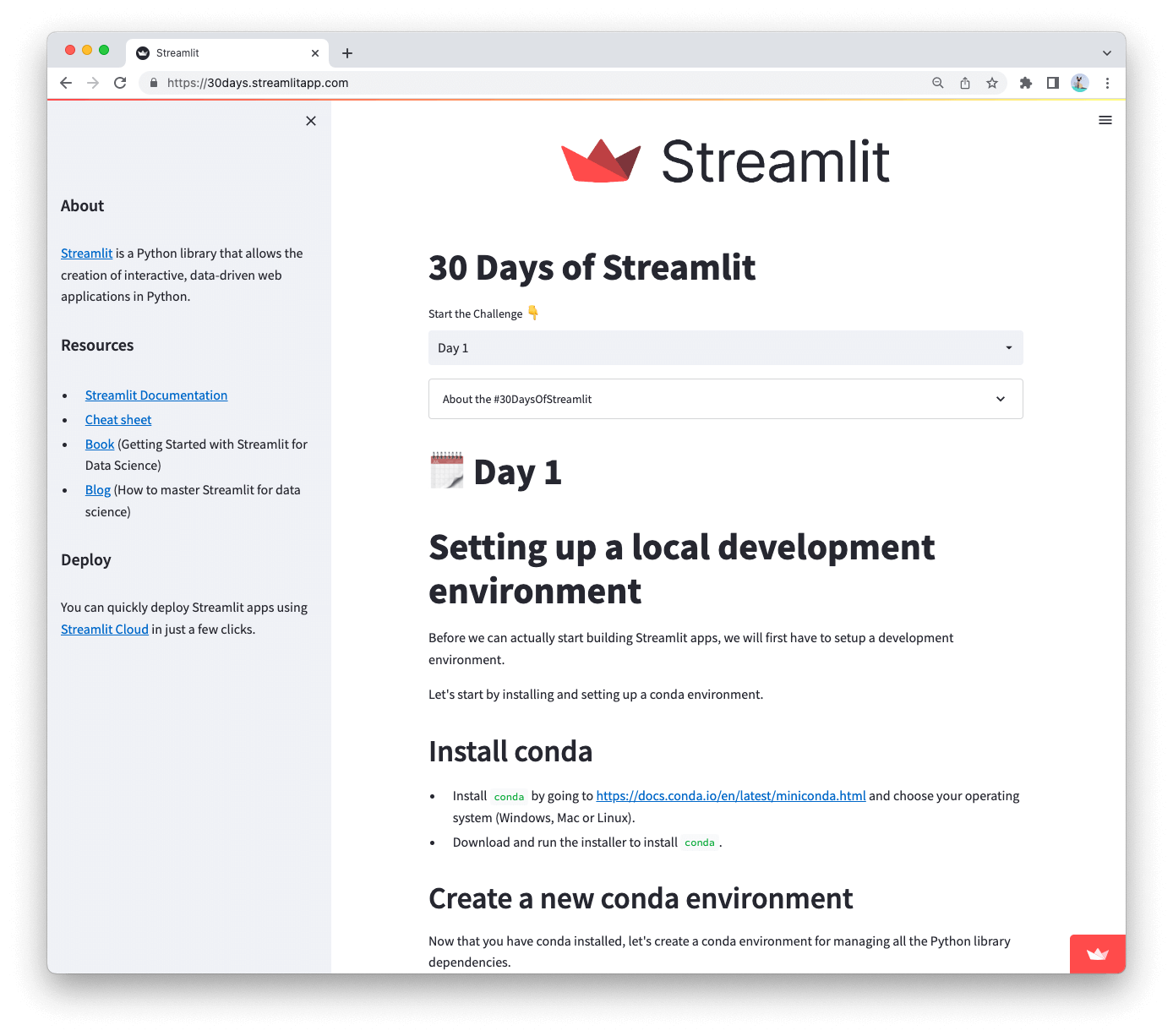This screenshot has height=1036, width=1173.
Task: Open the Streamlit Documentation link
Action: 155,395
